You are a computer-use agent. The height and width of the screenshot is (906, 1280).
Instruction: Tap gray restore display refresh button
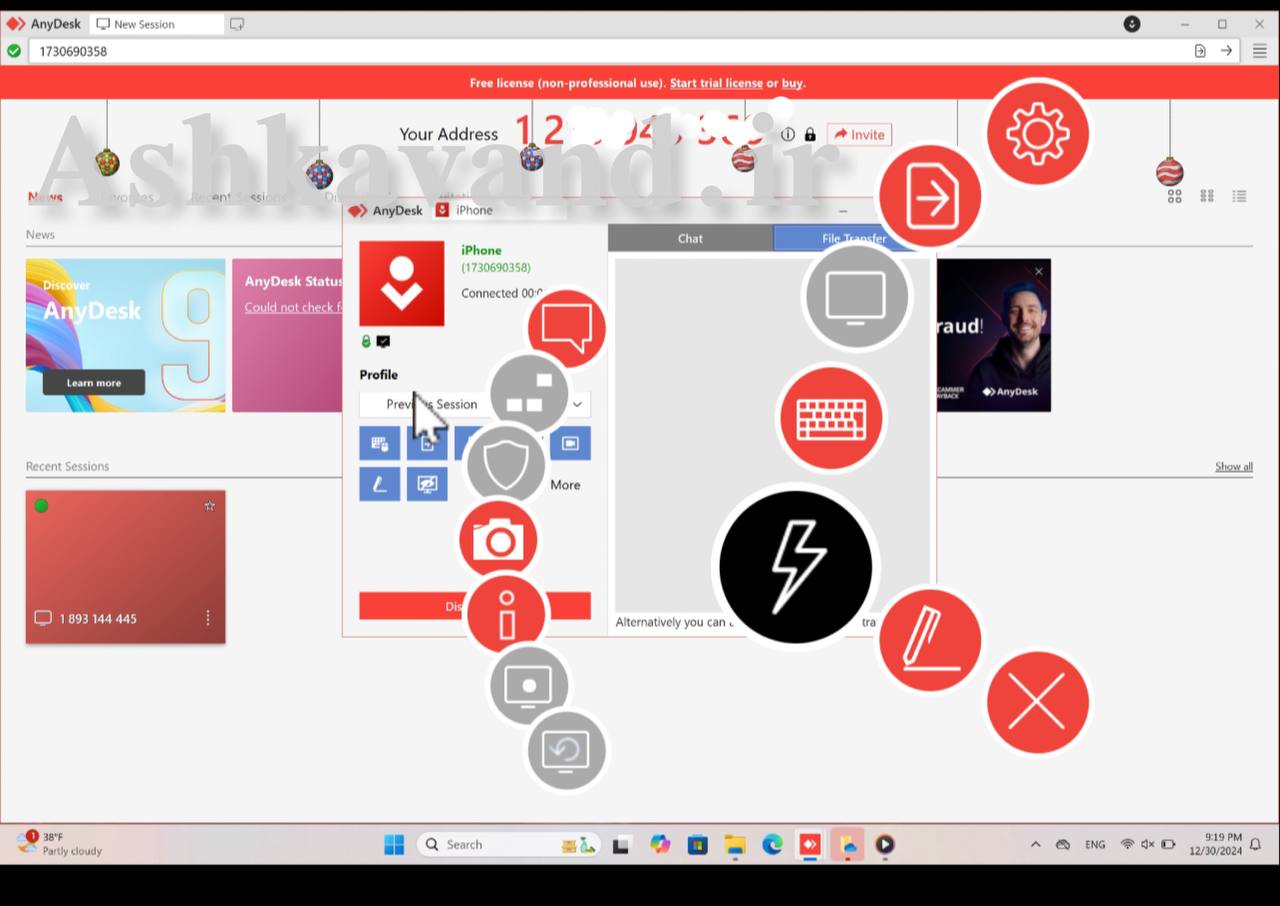pyautogui.click(x=566, y=750)
